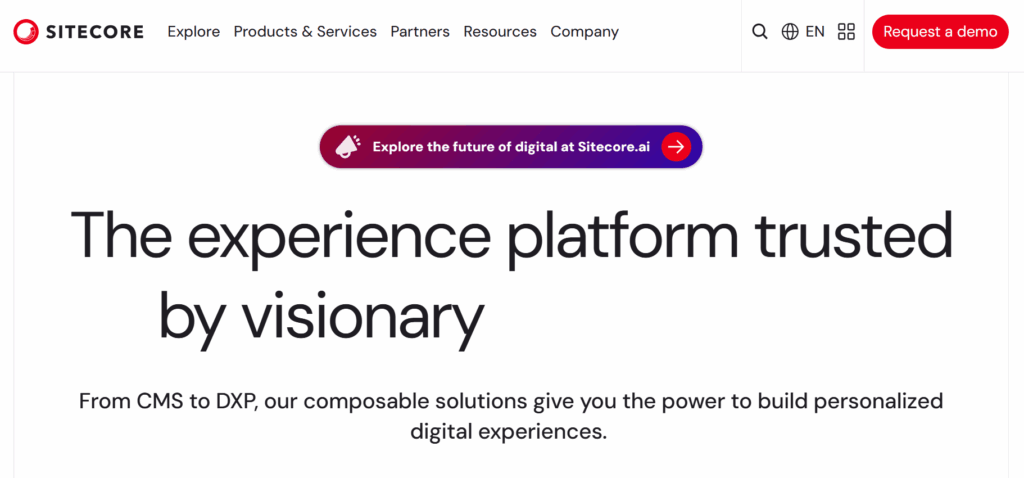Click the SITECORE wordmark text

point(95,32)
